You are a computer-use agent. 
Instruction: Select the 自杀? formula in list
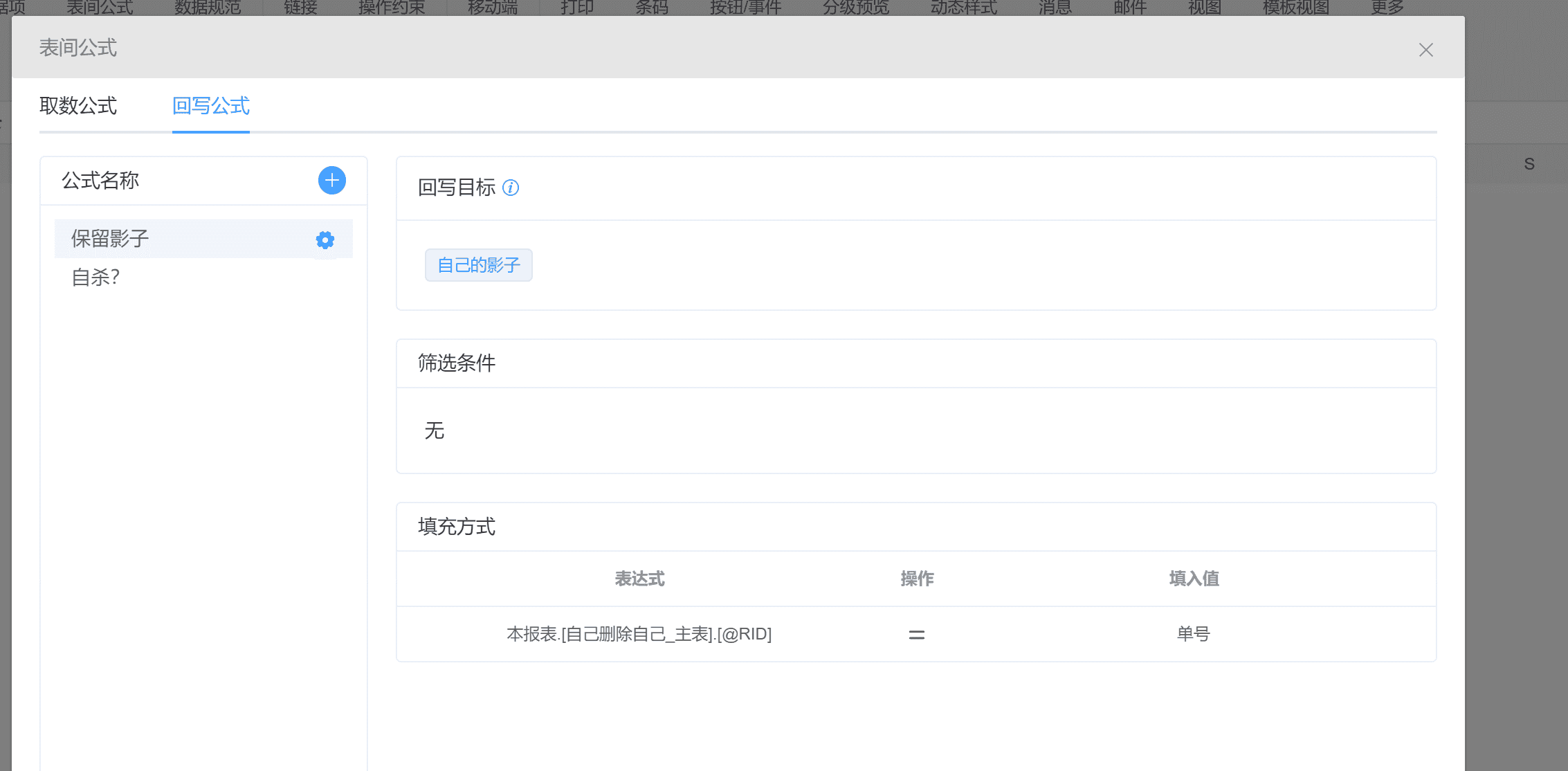203,278
